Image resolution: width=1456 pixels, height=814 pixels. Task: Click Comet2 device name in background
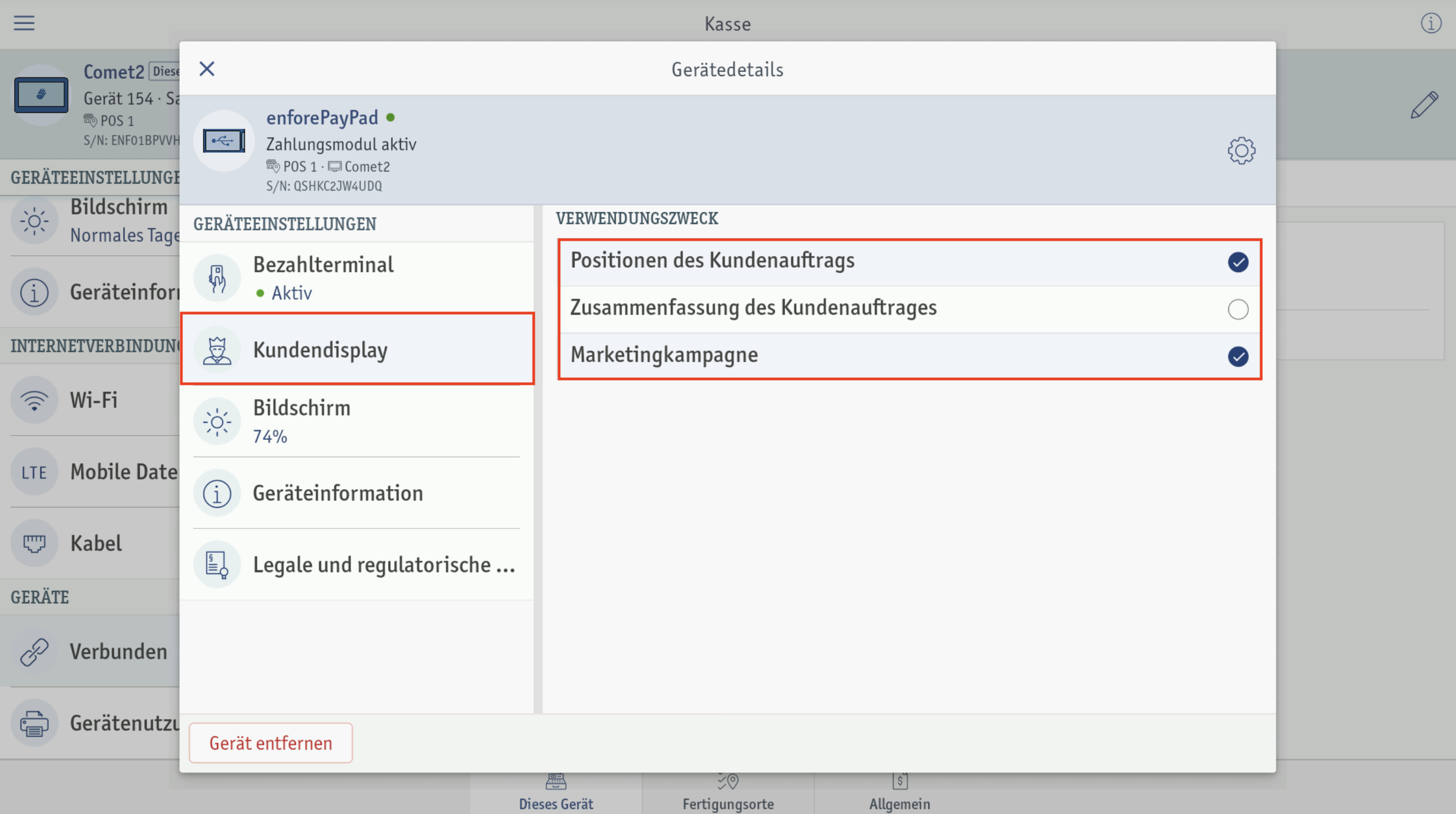click(114, 72)
